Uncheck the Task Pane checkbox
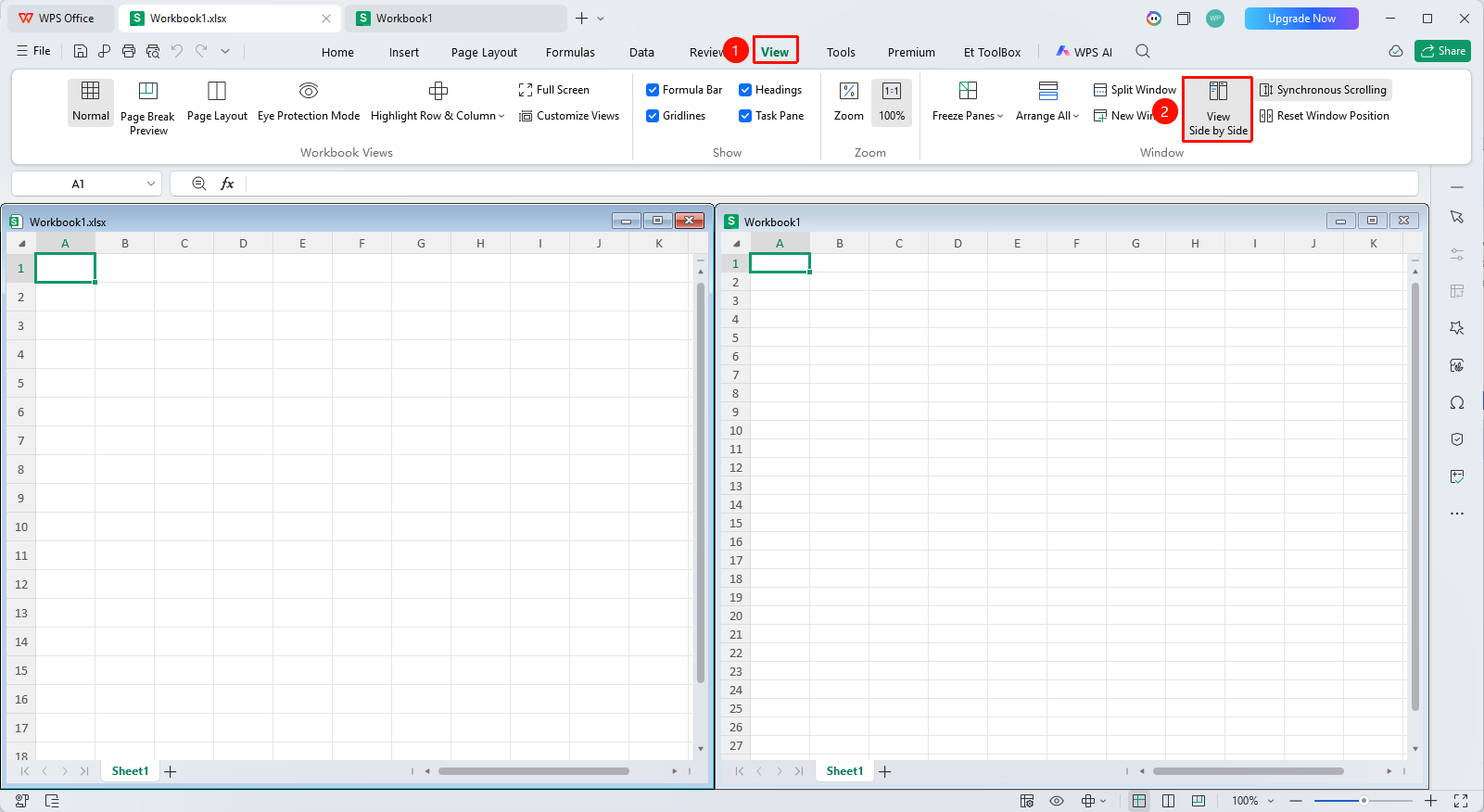1484x812 pixels. pyautogui.click(x=745, y=116)
